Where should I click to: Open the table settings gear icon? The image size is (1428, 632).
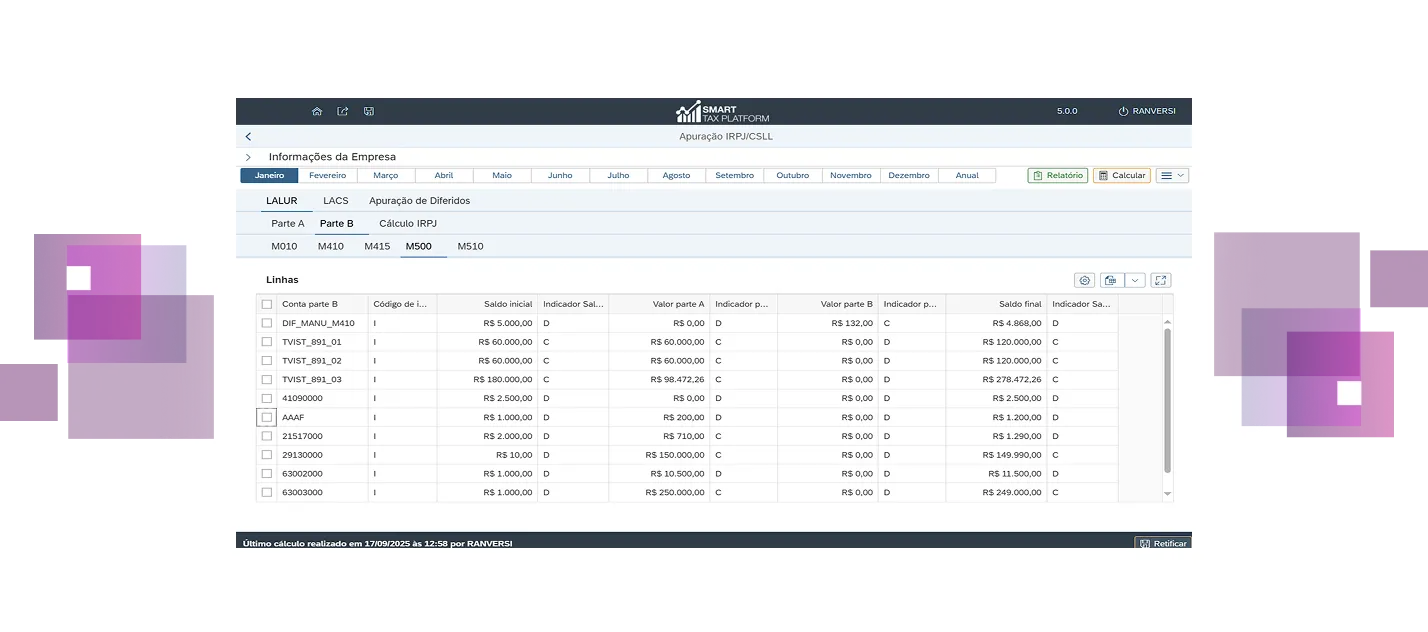coord(1084,280)
